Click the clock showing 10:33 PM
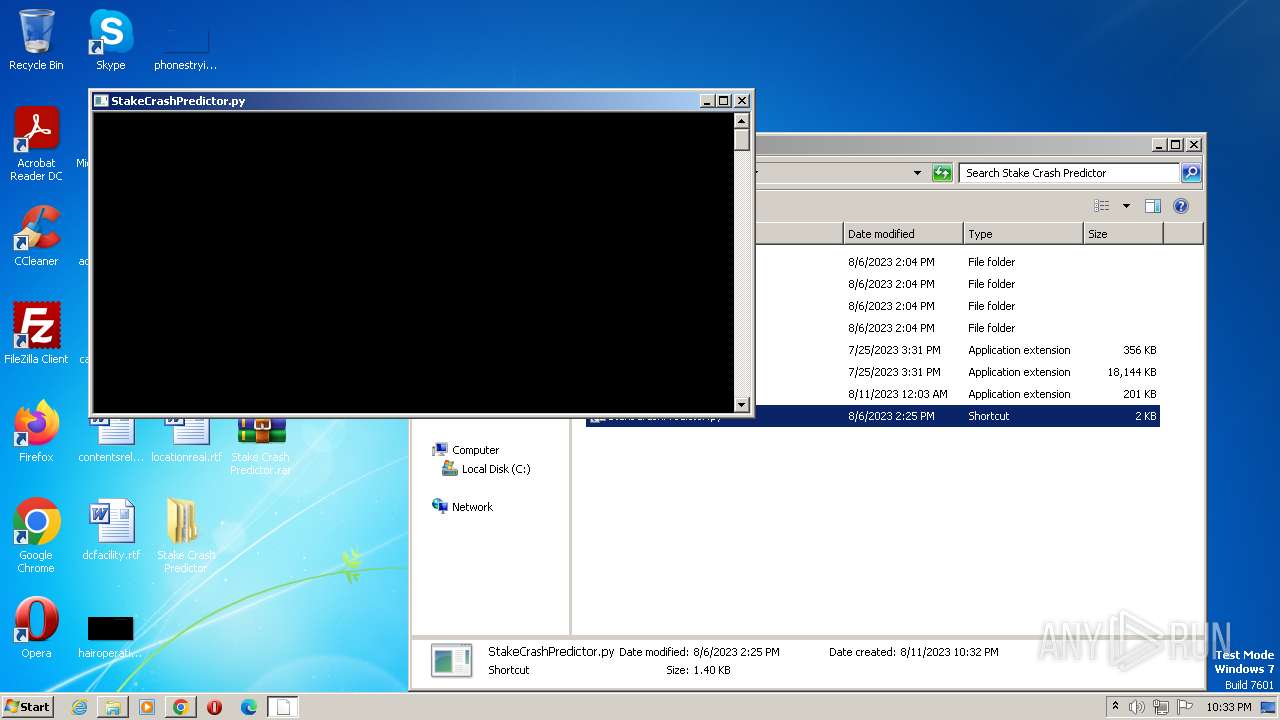 pyautogui.click(x=1229, y=707)
